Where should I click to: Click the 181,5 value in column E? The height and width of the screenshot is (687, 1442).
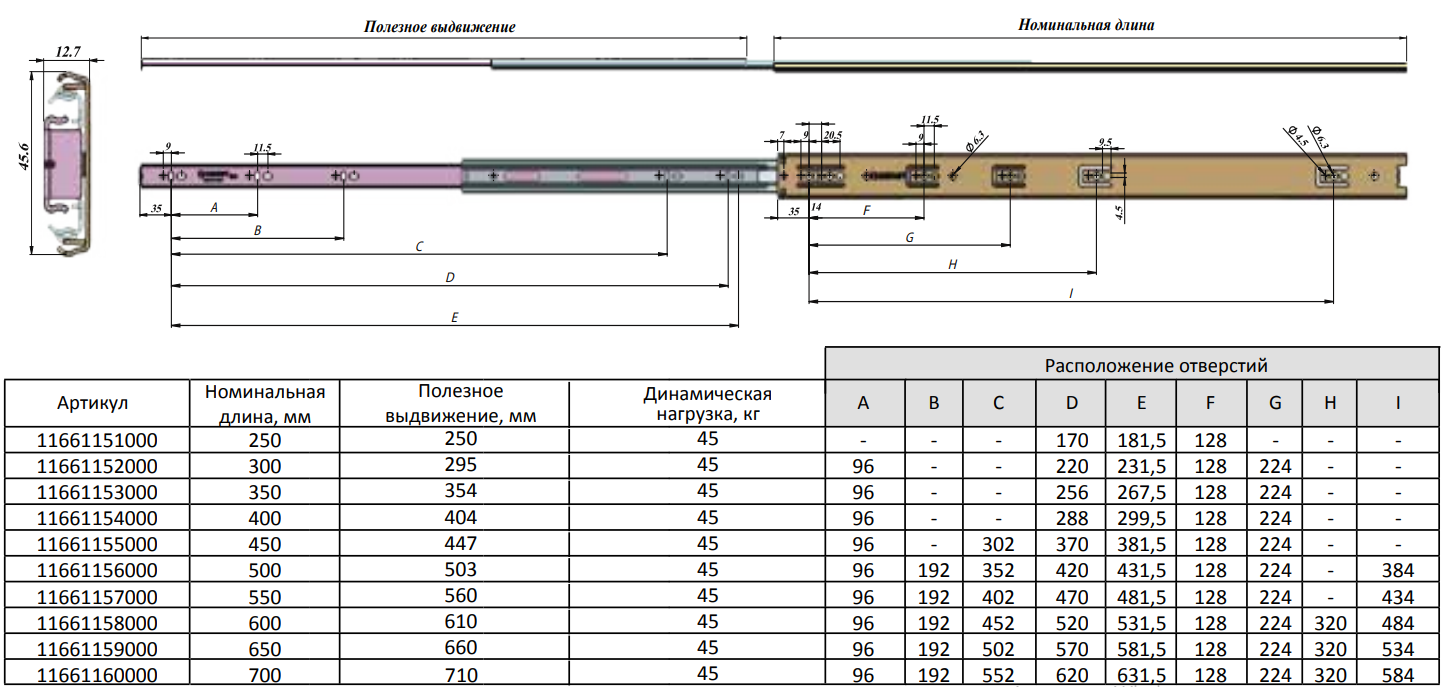(x=1141, y=440)
